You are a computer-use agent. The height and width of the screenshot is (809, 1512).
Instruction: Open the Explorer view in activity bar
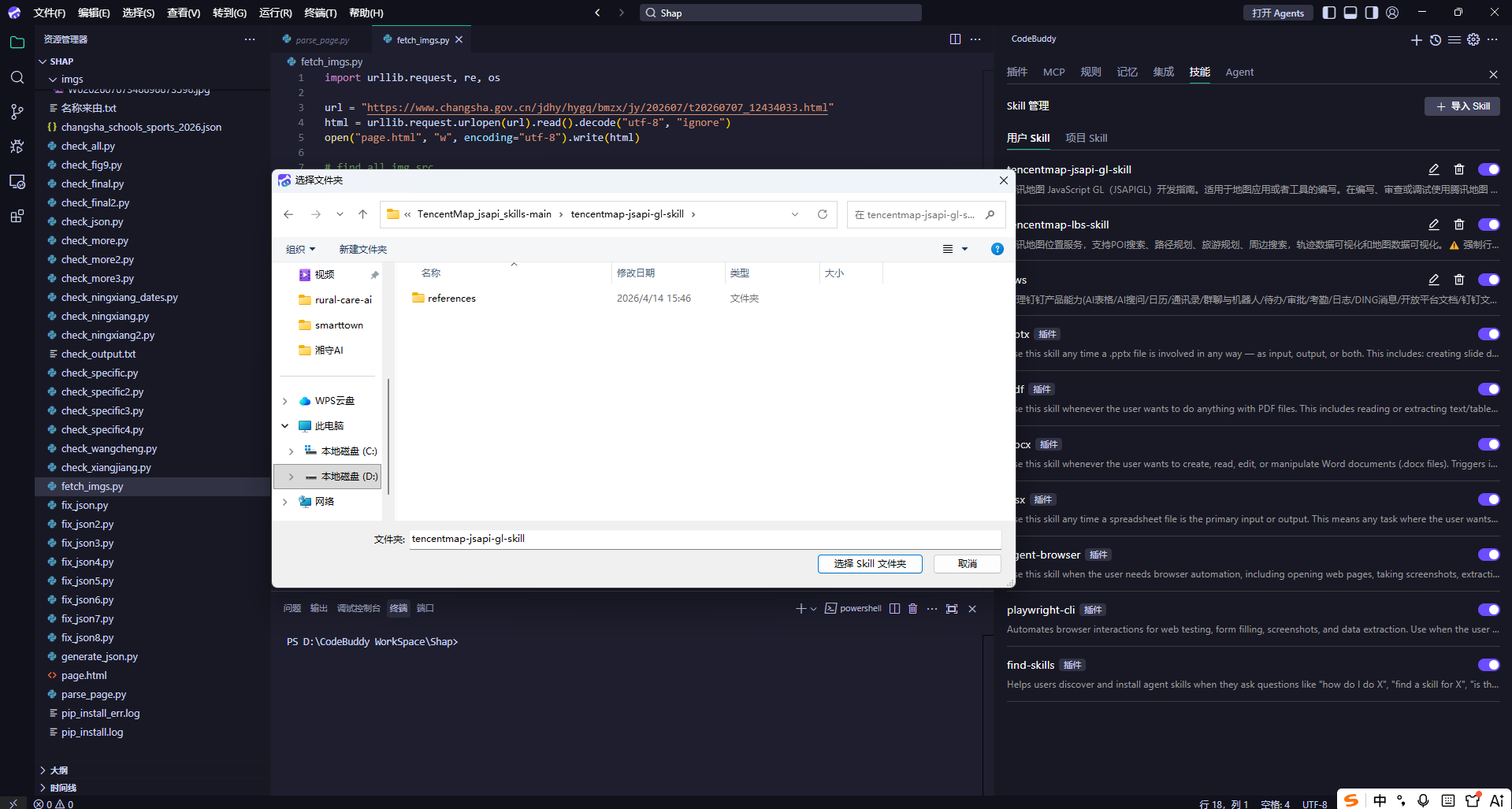coord(17,43)
